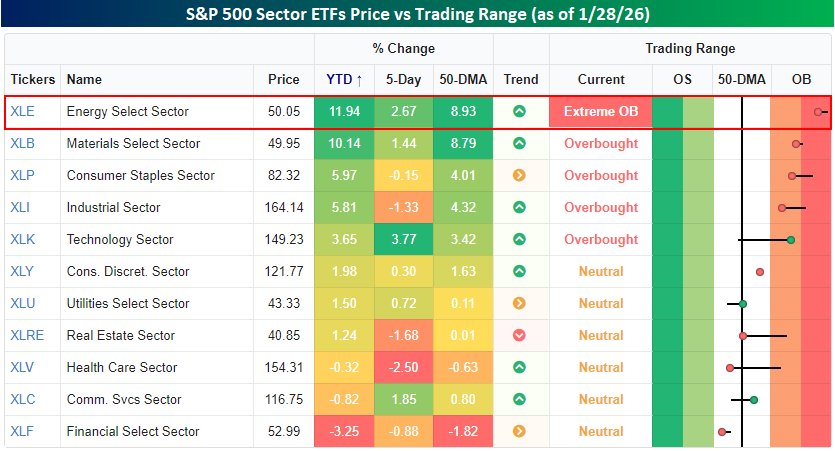Click the red downtrend icon for XLRE
The height and width of the screenshot is (451, 835).
(x=520, y=336)
